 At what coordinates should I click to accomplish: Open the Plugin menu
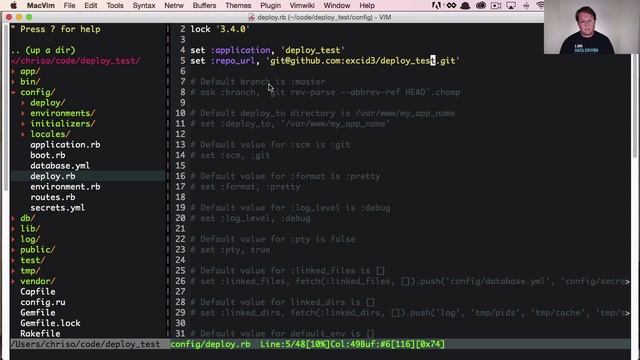click(x=270, y=5)
